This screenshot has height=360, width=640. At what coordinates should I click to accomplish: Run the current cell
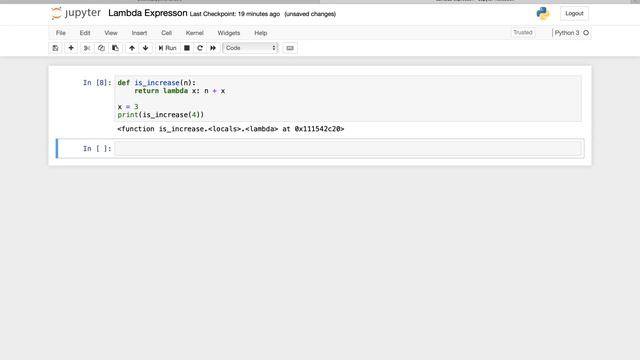167,48
